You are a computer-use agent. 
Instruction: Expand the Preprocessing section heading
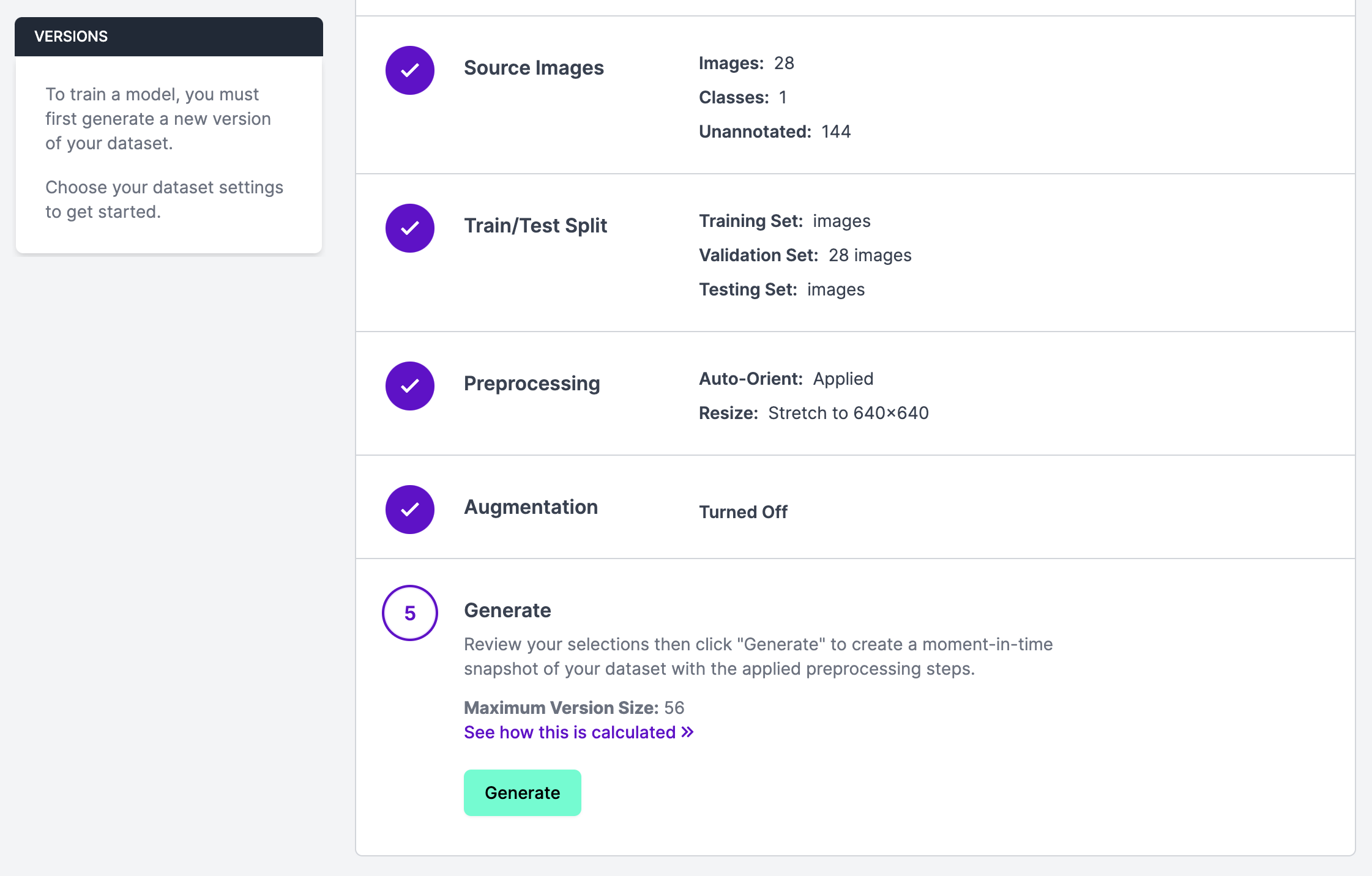coord(532,384)
